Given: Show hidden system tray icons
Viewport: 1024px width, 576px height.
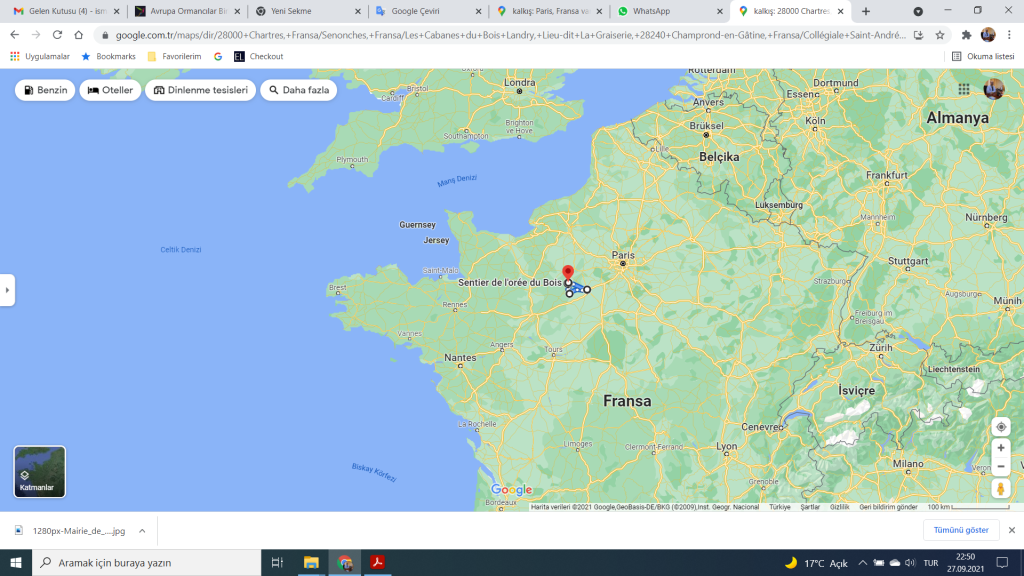Looking at the screenshot, I should pyautogui.click(x=862, y=563).
